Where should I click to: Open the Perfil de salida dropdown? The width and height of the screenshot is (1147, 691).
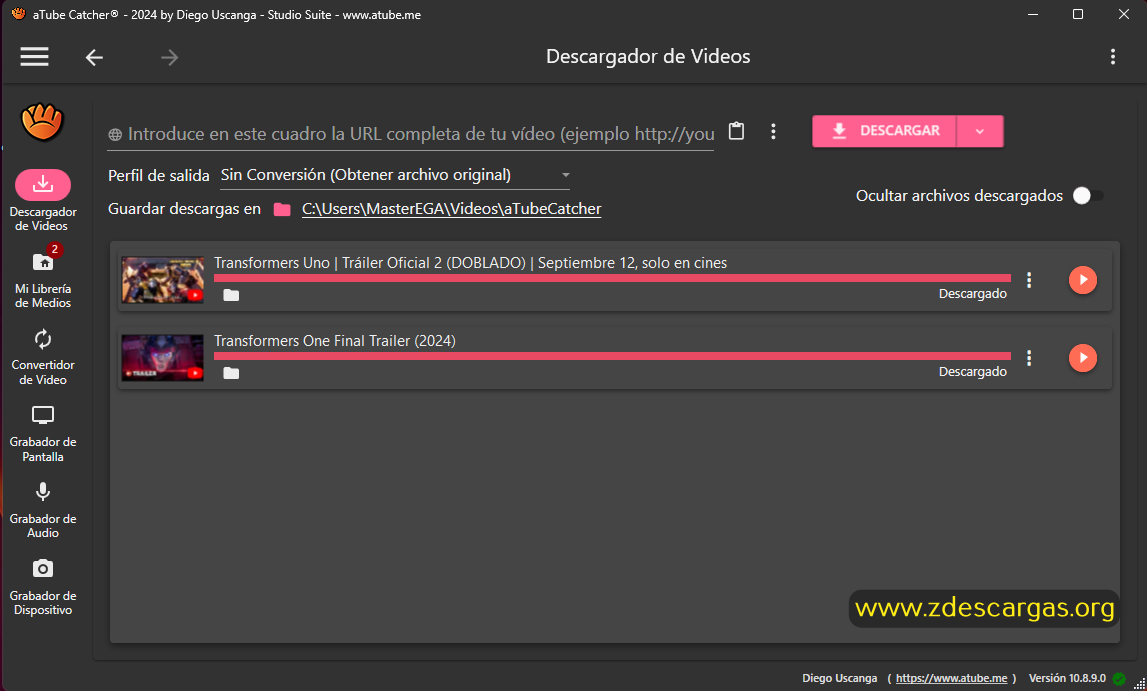coord(395,175)
